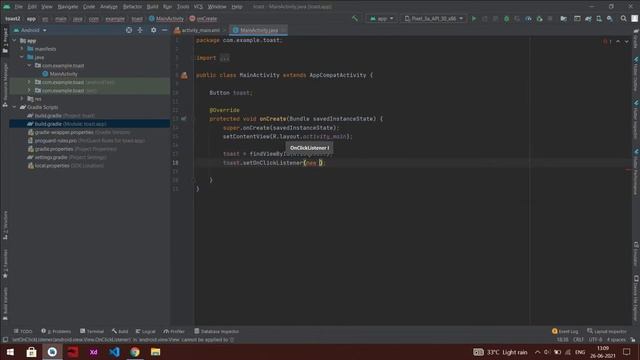Collapse the app module tree node
Viewport: 640px width, 360px height.
click(15, 40)
